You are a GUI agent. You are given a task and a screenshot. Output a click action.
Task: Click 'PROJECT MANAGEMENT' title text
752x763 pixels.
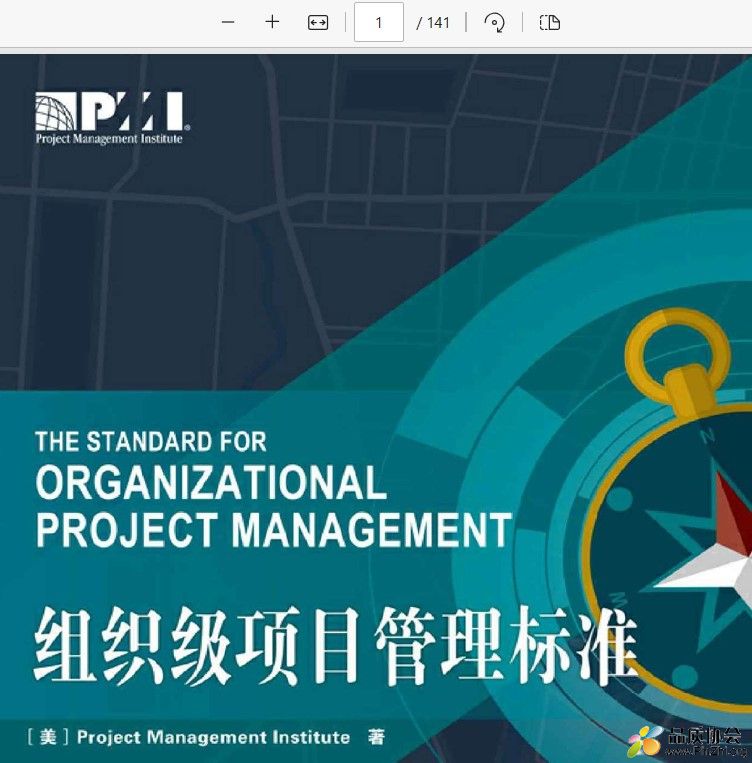click(274, 529)
